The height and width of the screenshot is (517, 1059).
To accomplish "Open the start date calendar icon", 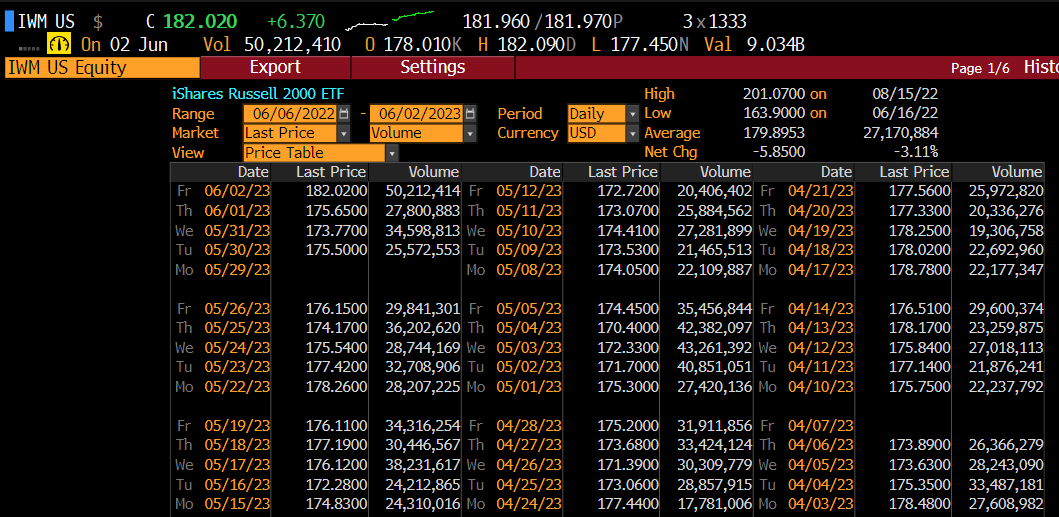I will click(344, 113).
